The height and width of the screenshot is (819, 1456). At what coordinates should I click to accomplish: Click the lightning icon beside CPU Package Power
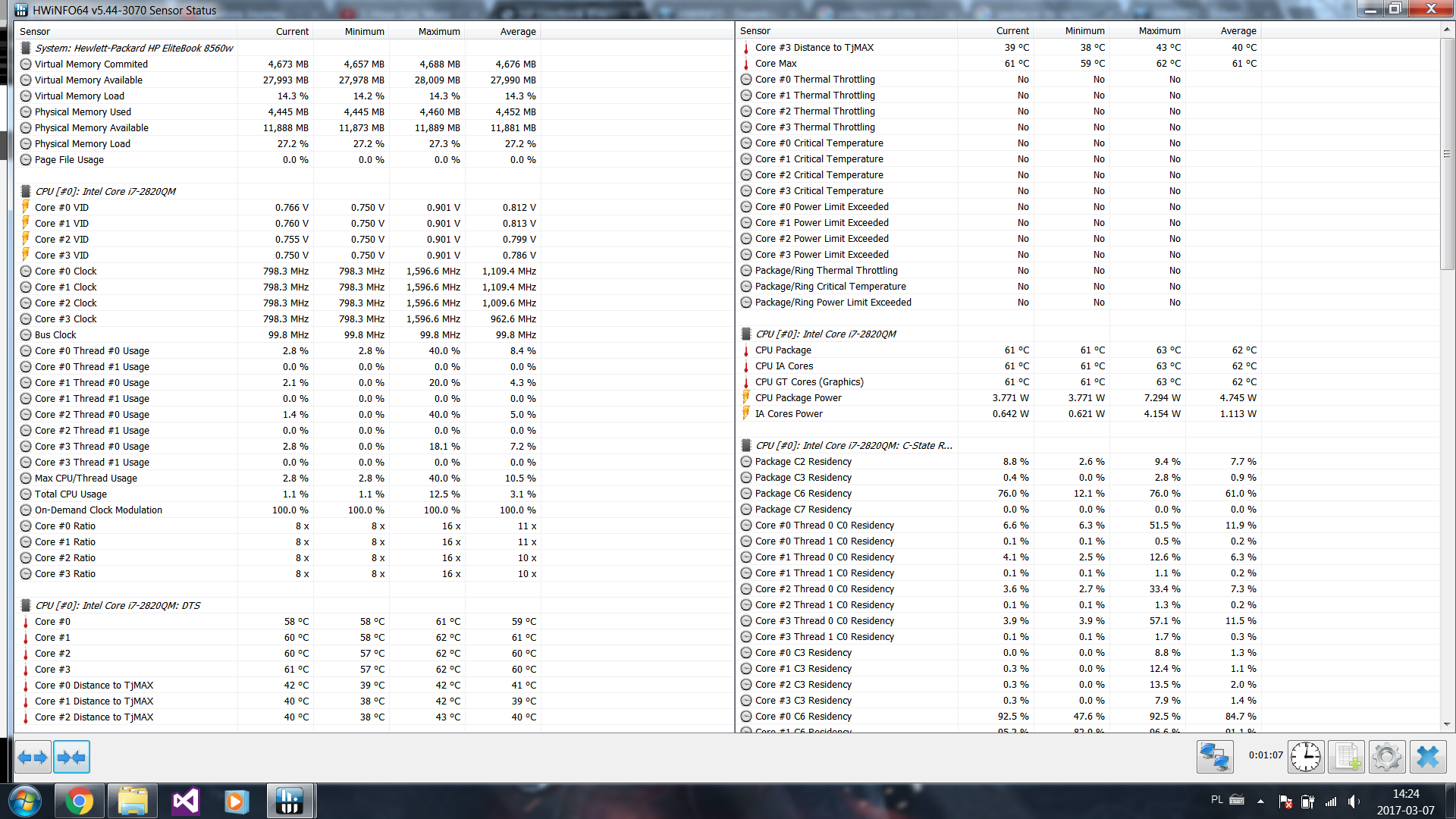pyautogui.click(x=746, y=397)
